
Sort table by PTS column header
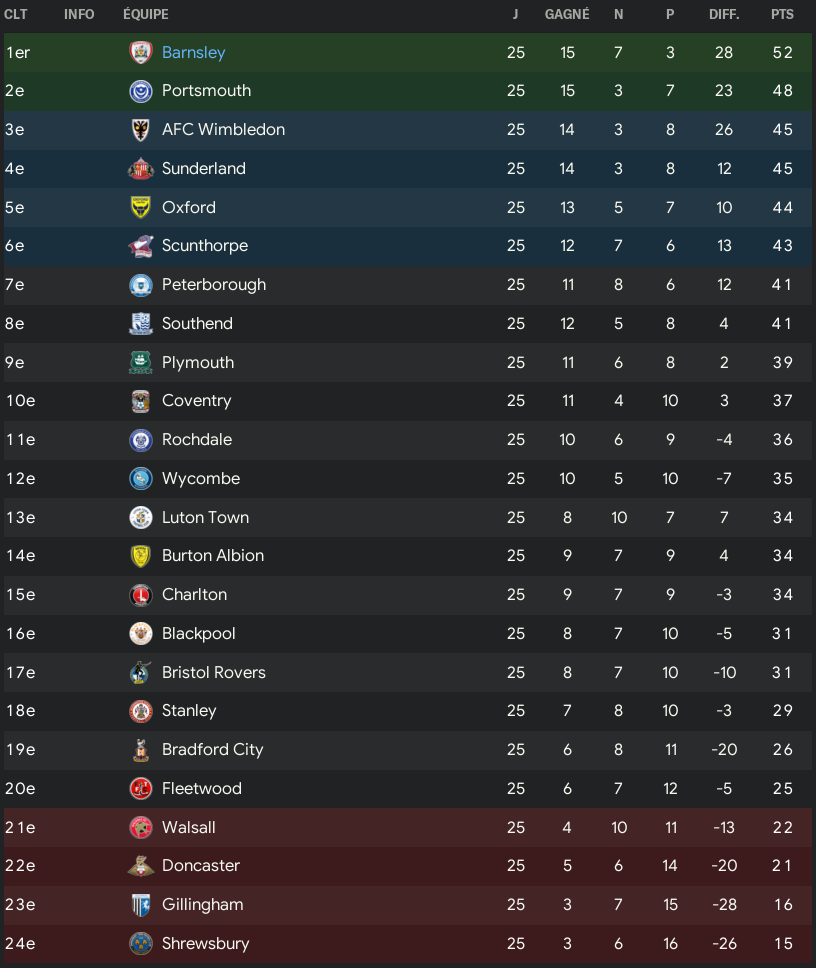[x=782, y=14]
